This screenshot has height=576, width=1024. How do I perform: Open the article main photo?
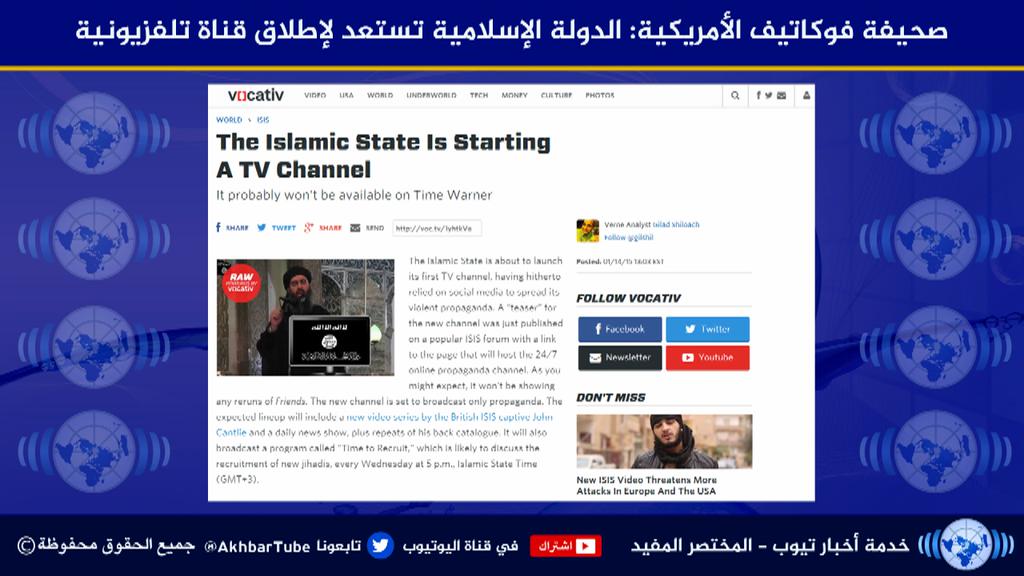click(306, 317)
